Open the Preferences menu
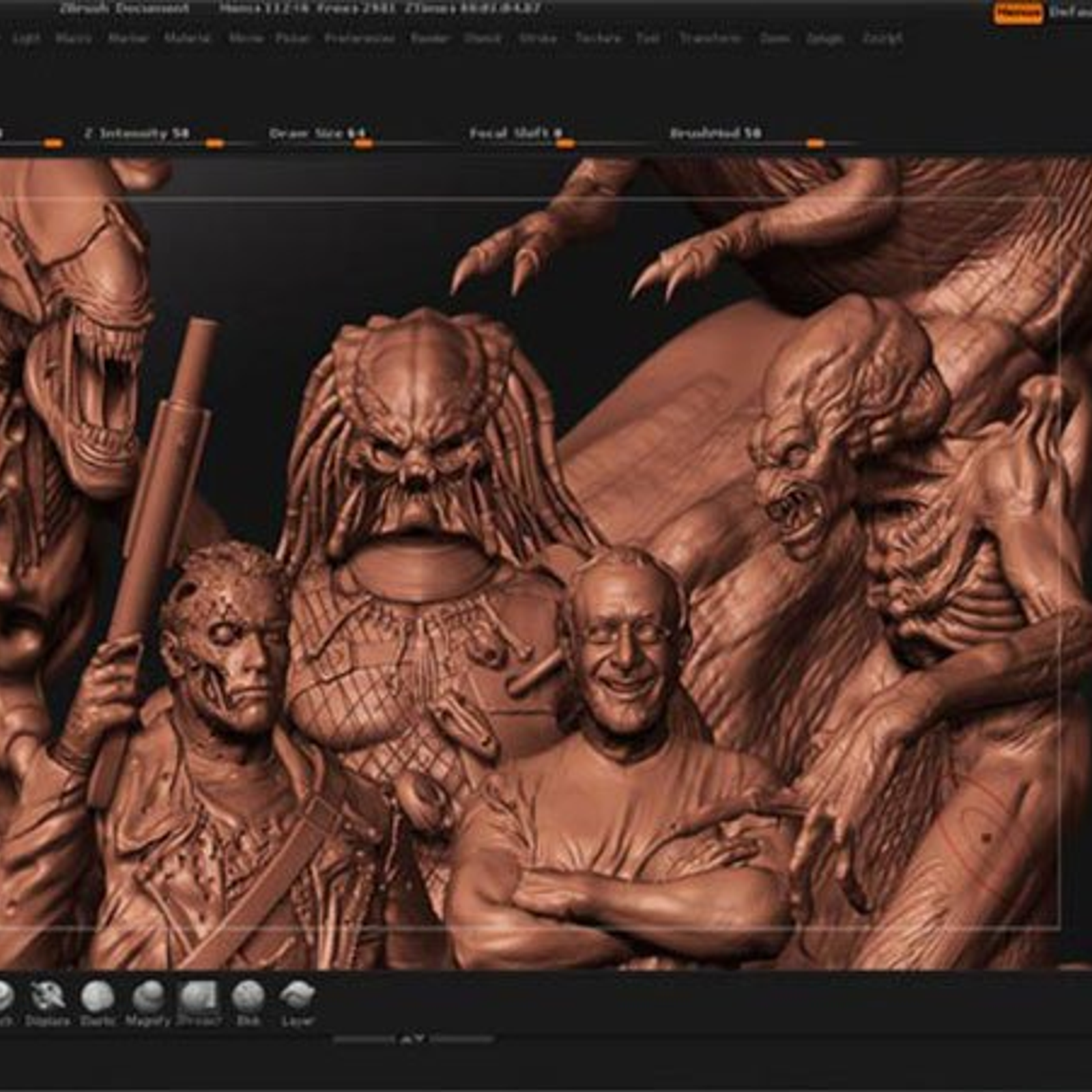The image size is (1092, 1092). pyautogui.click(x=359, y=38)
